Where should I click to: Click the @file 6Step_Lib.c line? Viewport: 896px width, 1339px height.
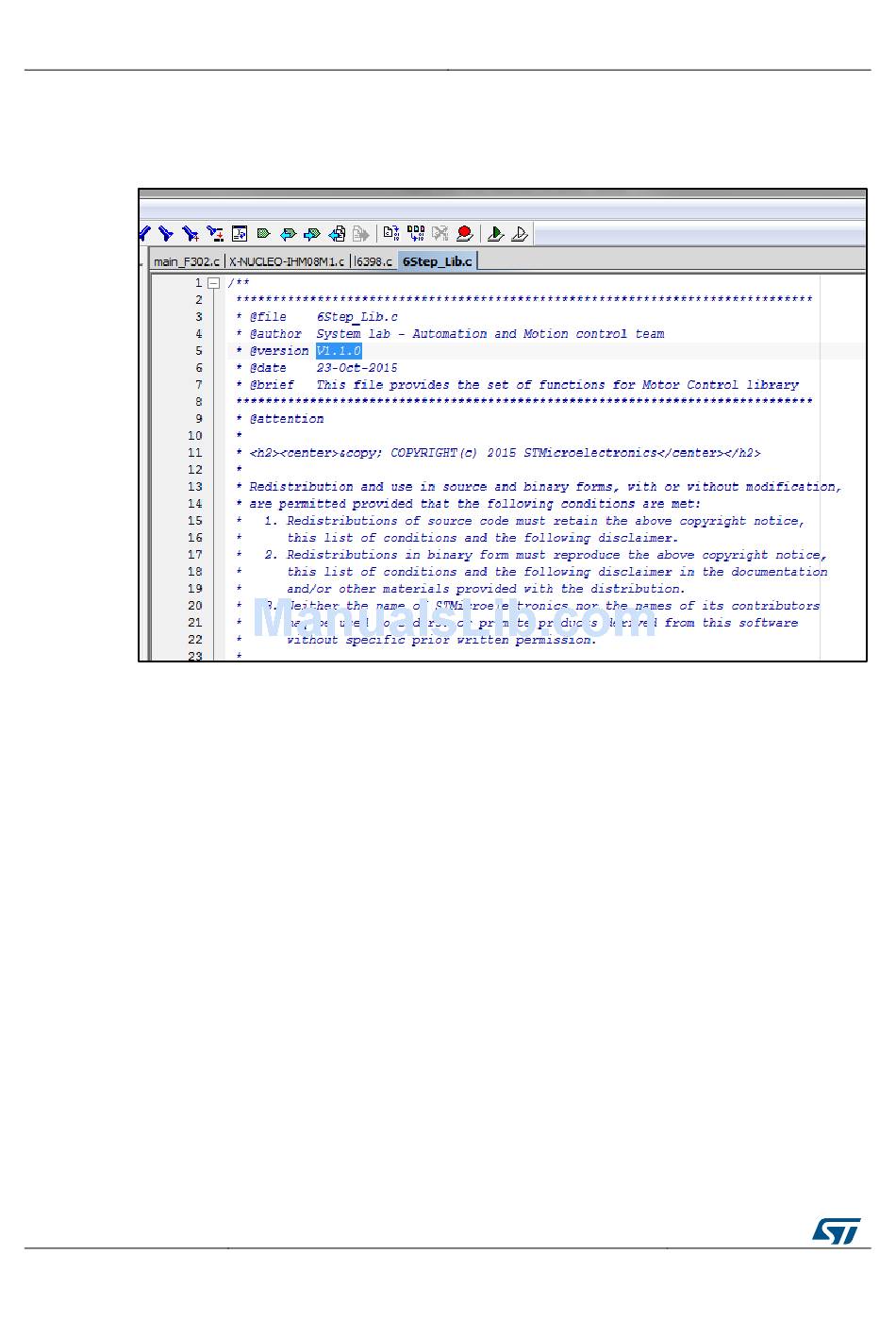pos(317,317)
